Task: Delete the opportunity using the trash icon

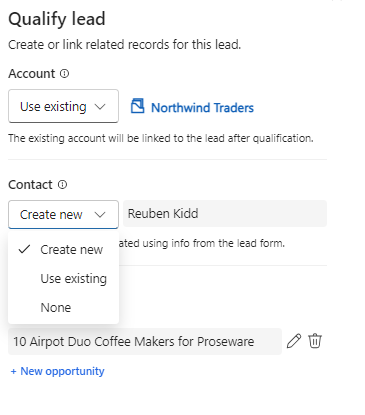Action: [315, 341]
